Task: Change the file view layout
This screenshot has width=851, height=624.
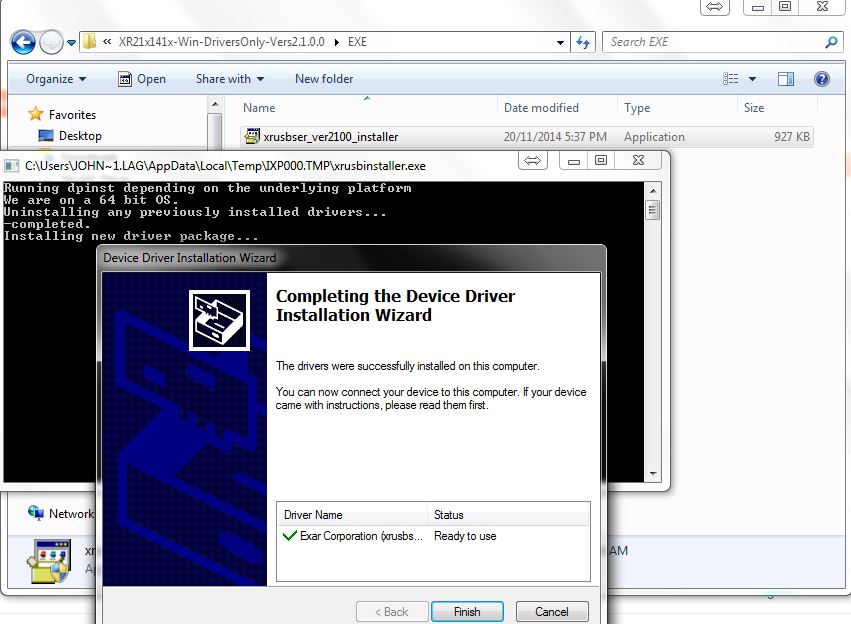Action: click(x=731, y=78)
